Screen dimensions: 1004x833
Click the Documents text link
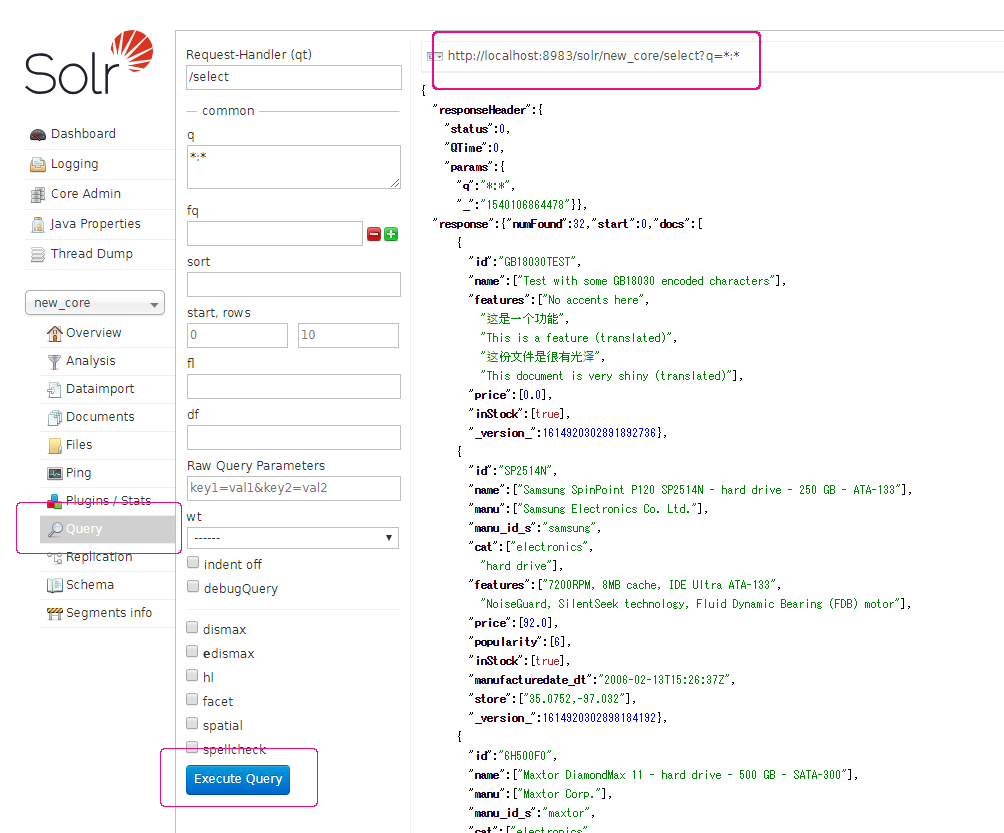coord(100,417)
